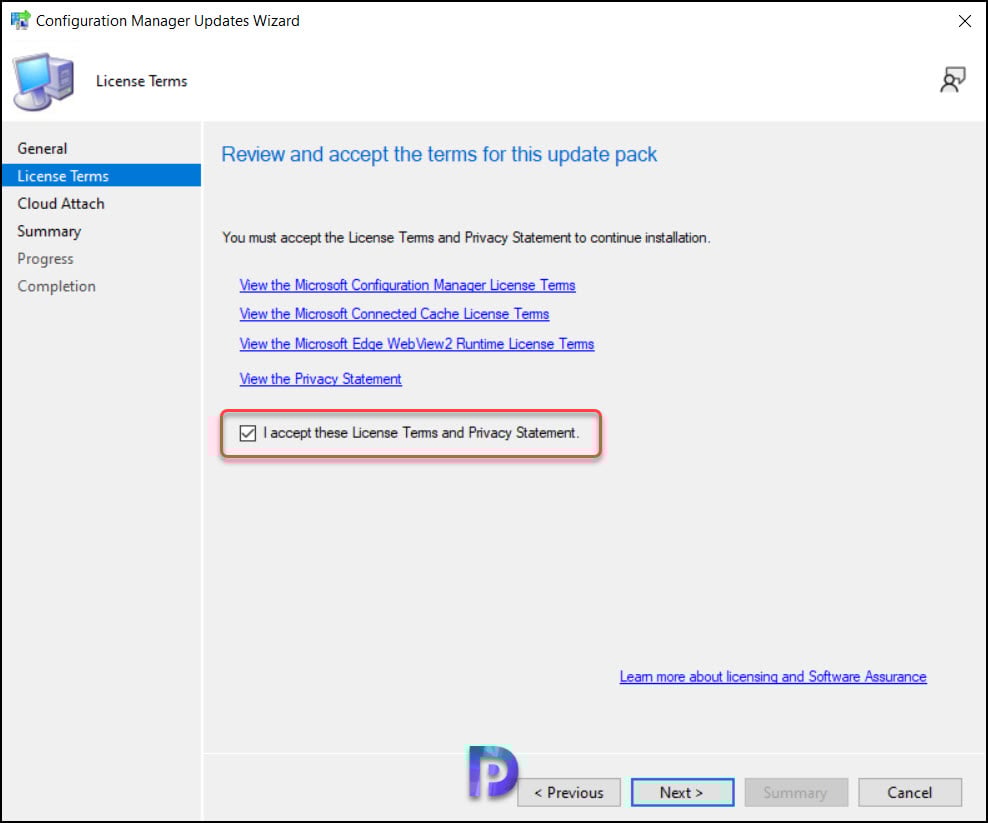Click the Configuration Manager title bar icon
The width and height of the screenshot is (988, 823).
point(20,20)
